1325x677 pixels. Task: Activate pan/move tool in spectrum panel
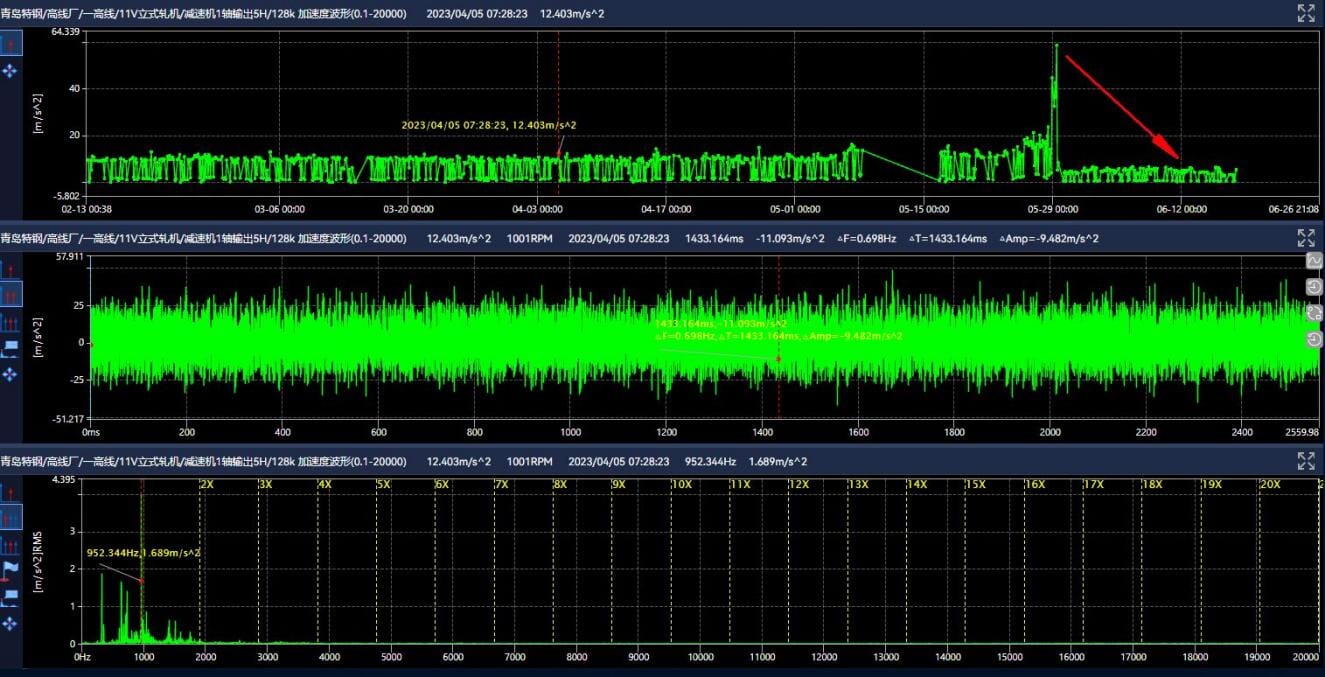coord(10,623)
